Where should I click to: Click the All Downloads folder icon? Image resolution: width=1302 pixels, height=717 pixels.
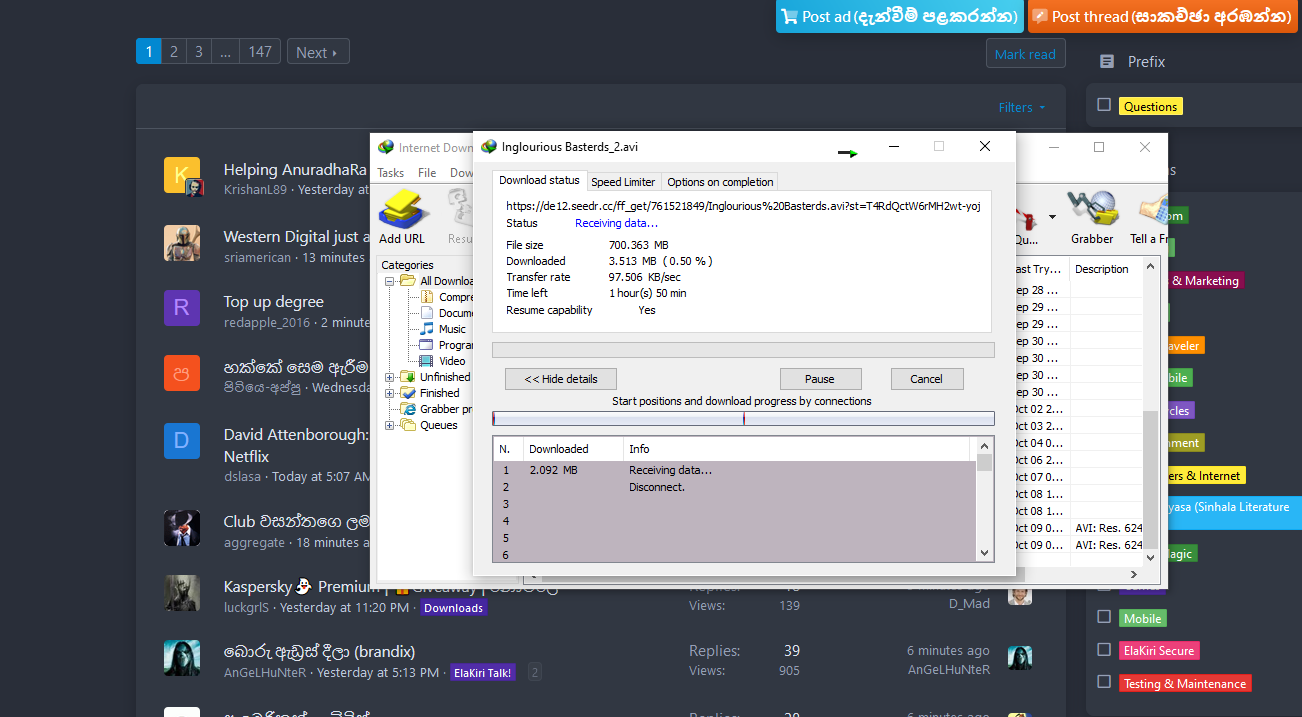coord(408,281)
